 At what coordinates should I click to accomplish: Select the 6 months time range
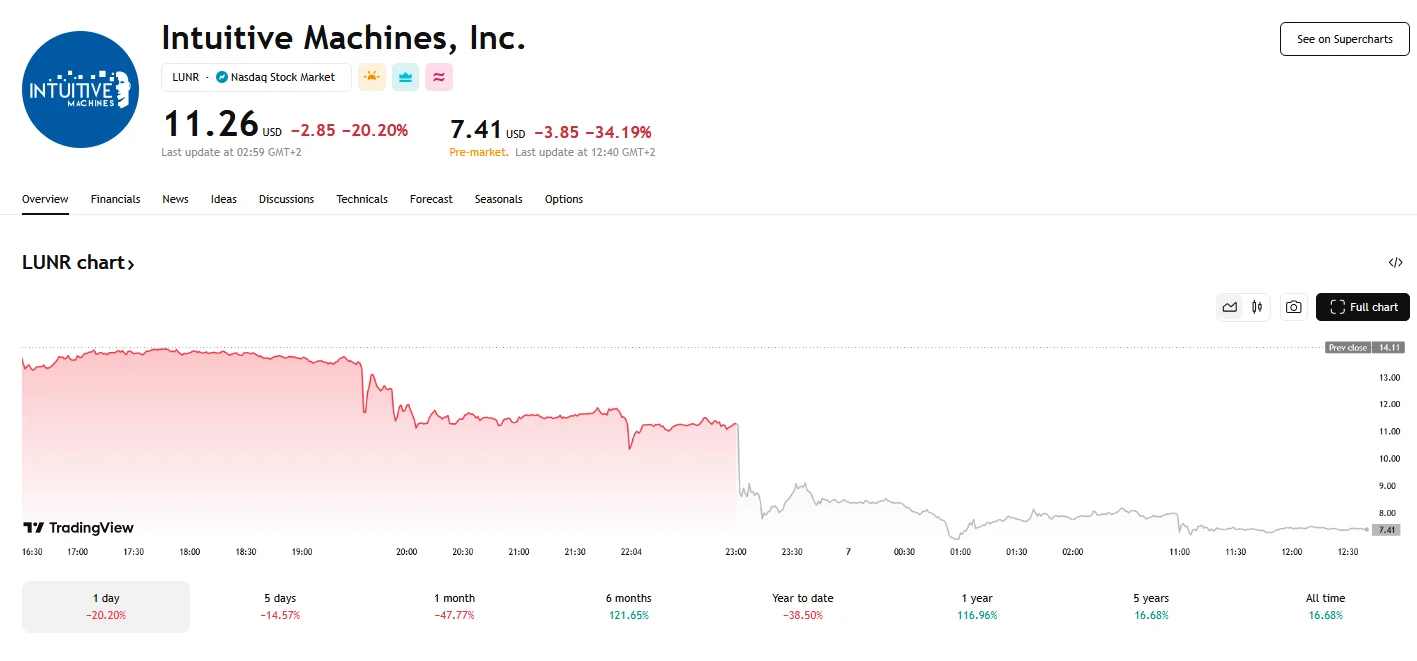click(628, 606)
